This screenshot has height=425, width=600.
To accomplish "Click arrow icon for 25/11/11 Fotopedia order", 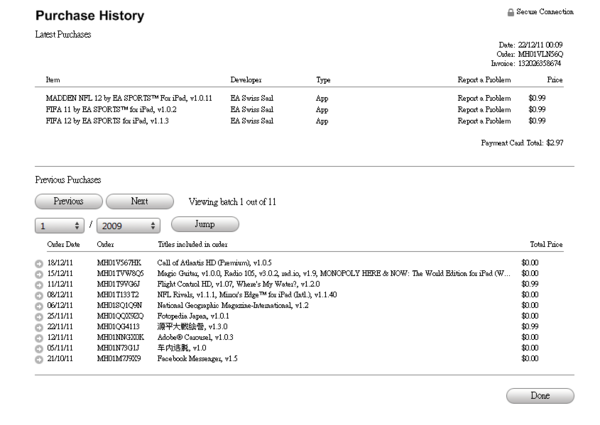I will point(39,316).
